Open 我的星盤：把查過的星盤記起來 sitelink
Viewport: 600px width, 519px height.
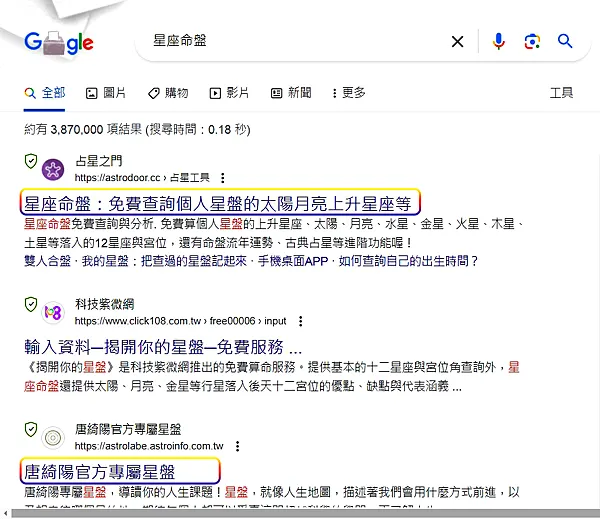(x=164, y=261)
